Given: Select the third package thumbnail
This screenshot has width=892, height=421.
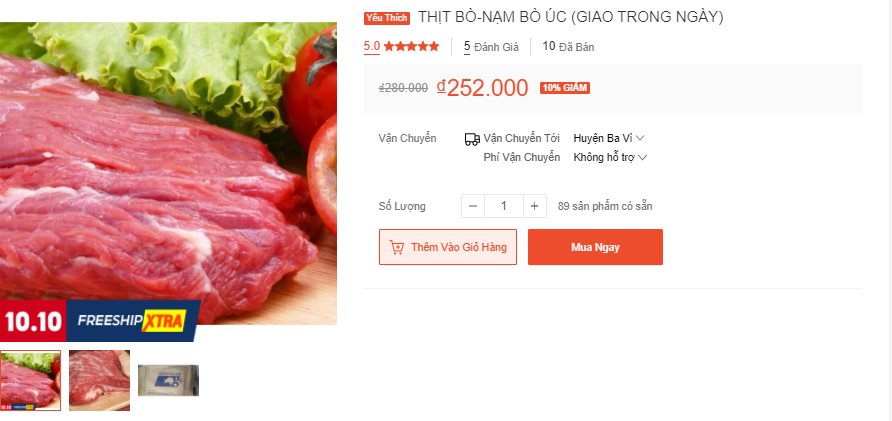Looking at the screenshot, I should coord(168,380).
